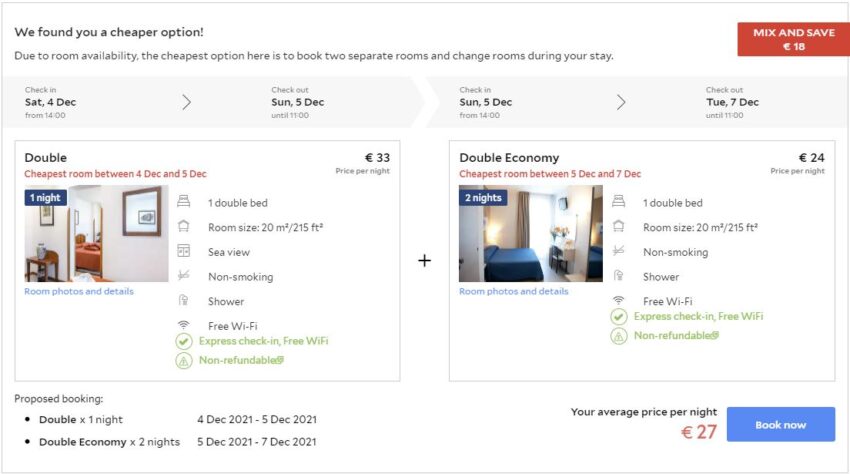Click the sea view icon
Image resolution: width=850 pixels, height=474 pixels.
tap(183, 252)
